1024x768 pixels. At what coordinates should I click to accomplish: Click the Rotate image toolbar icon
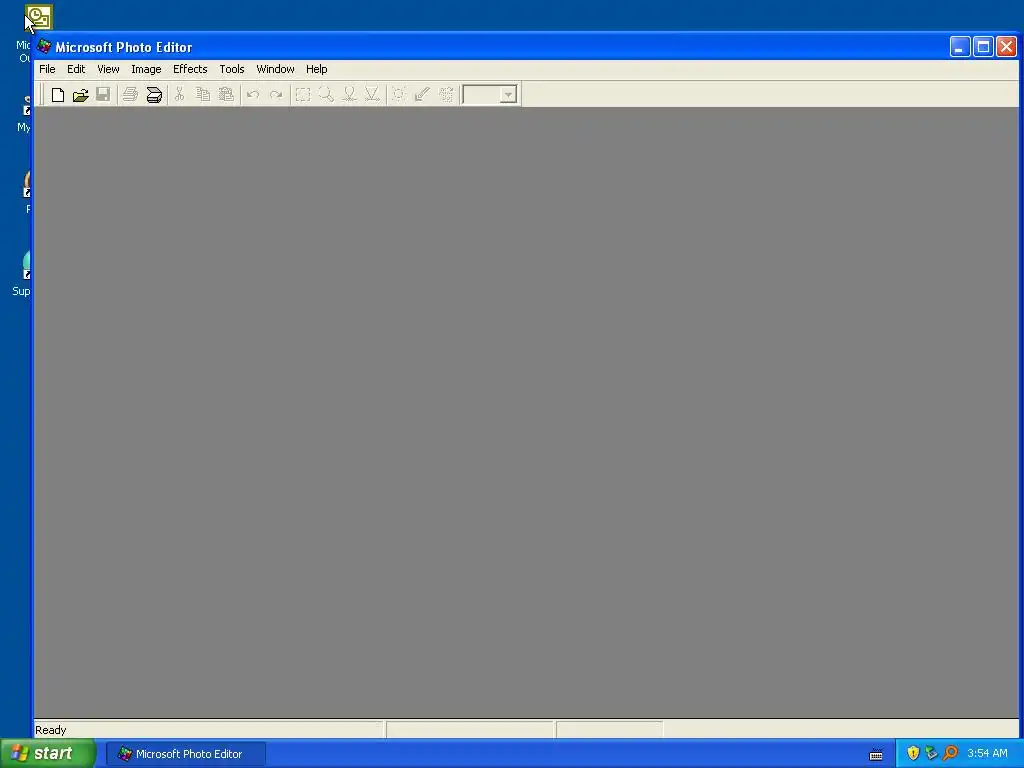pyautogui.click(x=446, y=95)
